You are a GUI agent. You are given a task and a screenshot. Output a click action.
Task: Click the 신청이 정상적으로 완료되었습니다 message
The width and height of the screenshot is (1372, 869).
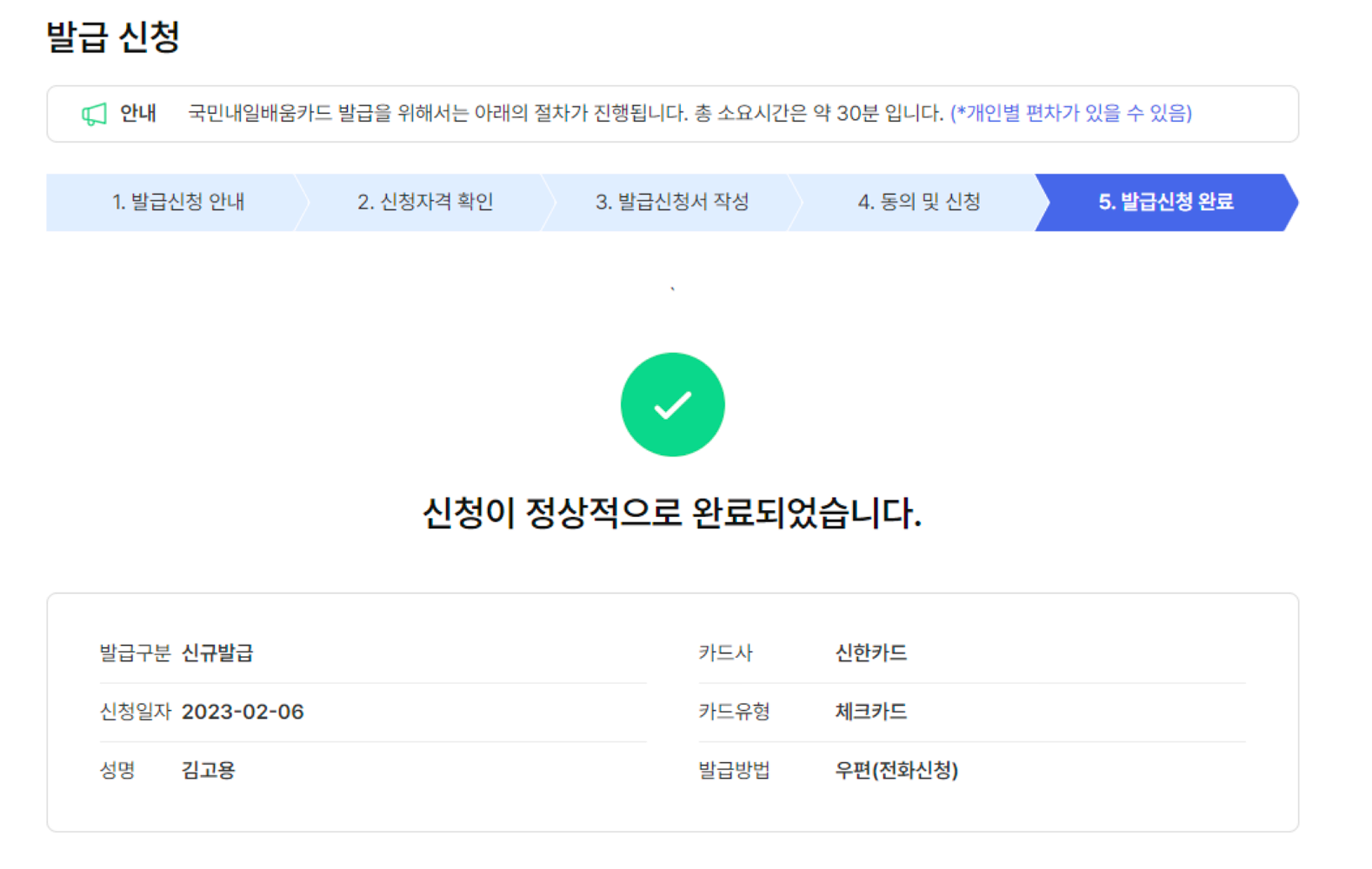672,513
